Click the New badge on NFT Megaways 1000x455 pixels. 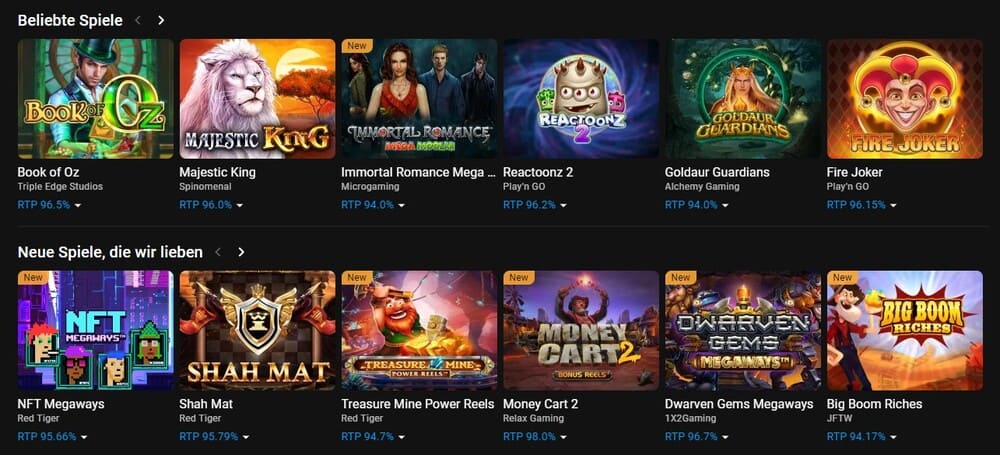pyautogui.click(x=34, y=277)
